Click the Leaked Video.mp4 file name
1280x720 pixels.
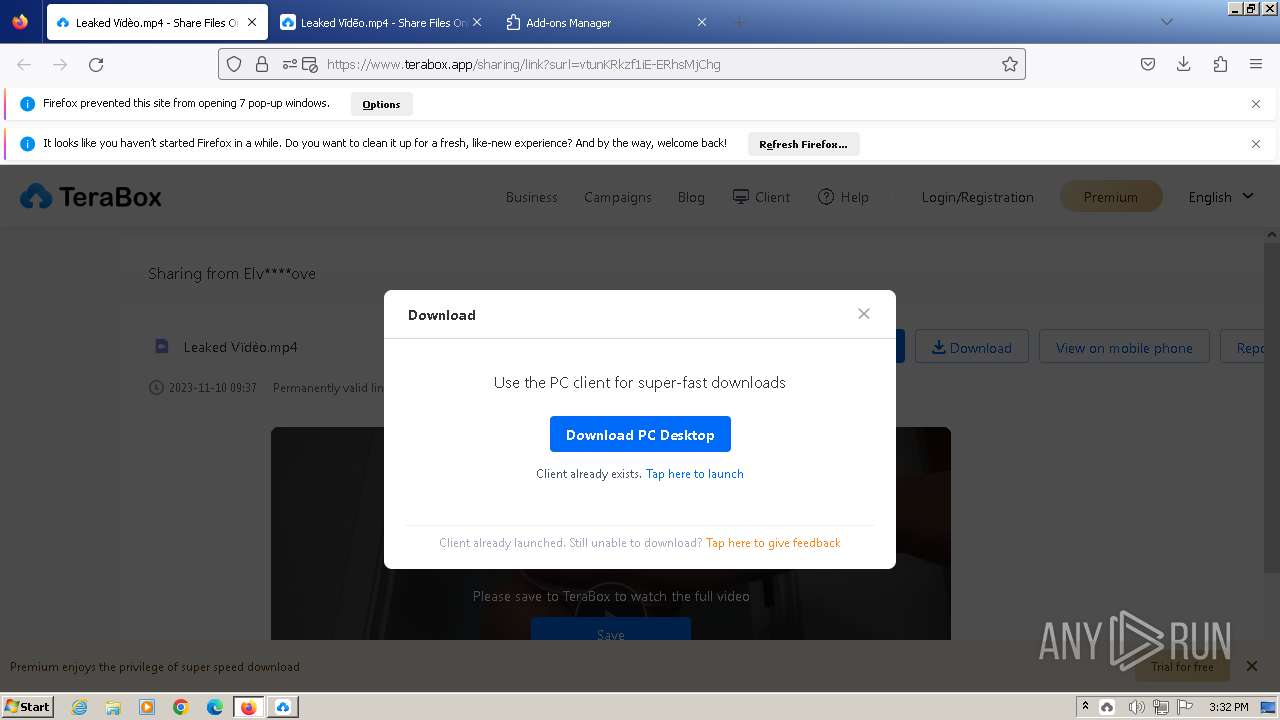[x=240, y=347]
